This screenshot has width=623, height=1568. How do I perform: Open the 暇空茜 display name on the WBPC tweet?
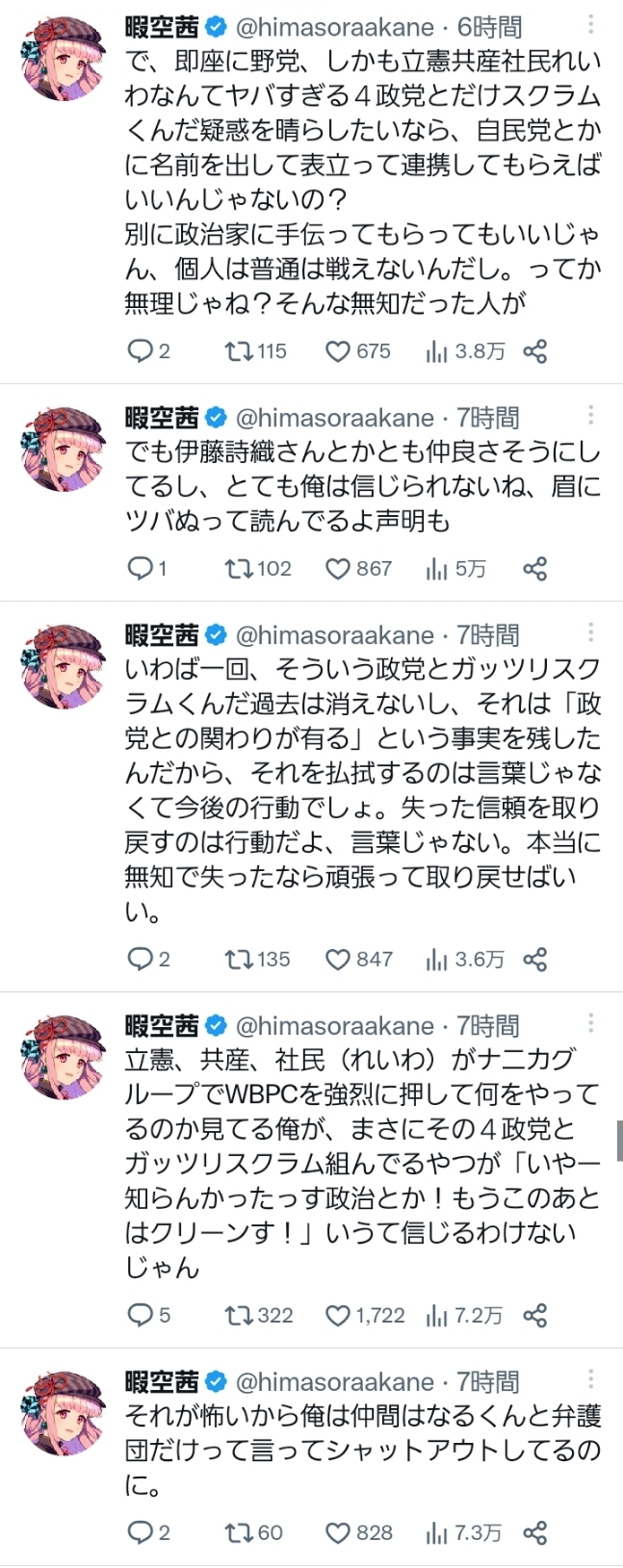coord(162,1025)
